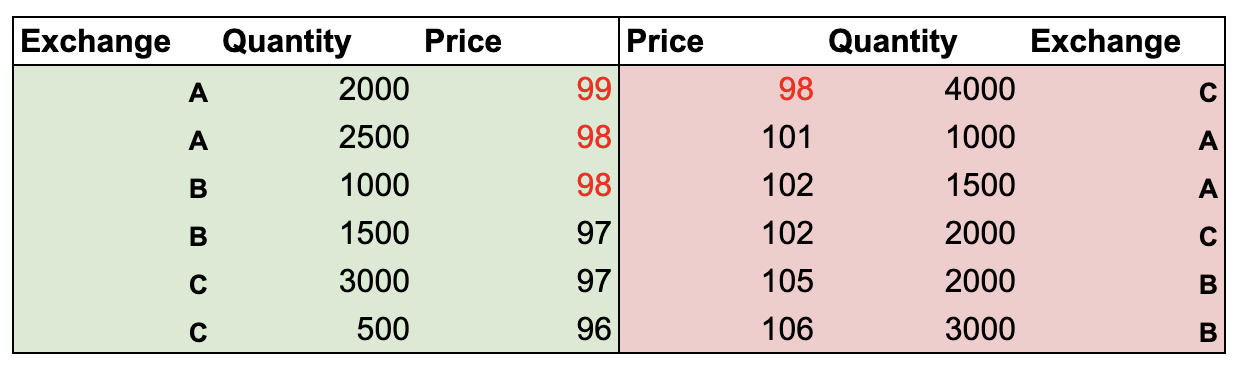This screenshot has width=1240, height=372.
Task: Click the 4000 quantity cell
Action: click(x=979, y=90)
